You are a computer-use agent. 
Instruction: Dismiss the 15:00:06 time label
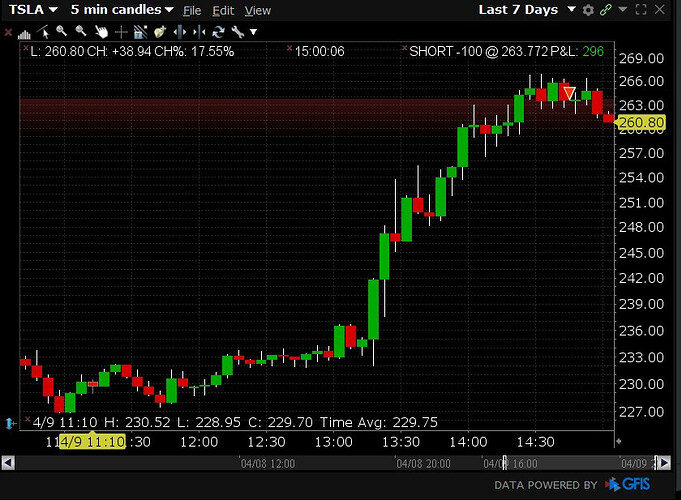coord(290,47)
